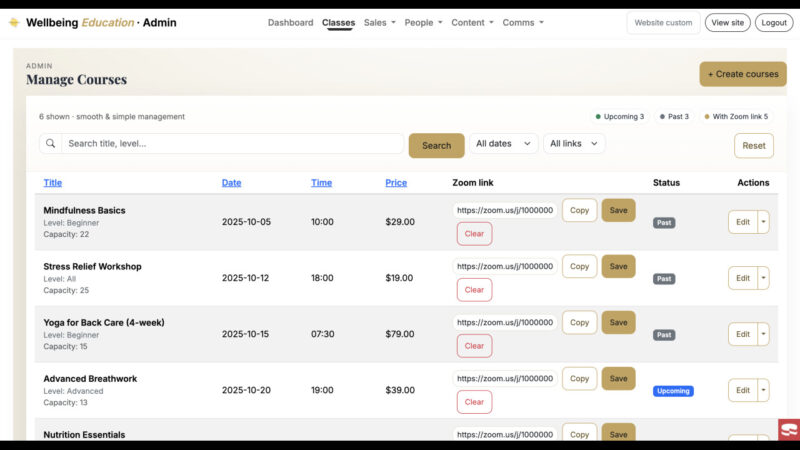The image size is (800, 450).
Task: Click the Yoga for Back Care Zoom link field
Action: [505, 322]
